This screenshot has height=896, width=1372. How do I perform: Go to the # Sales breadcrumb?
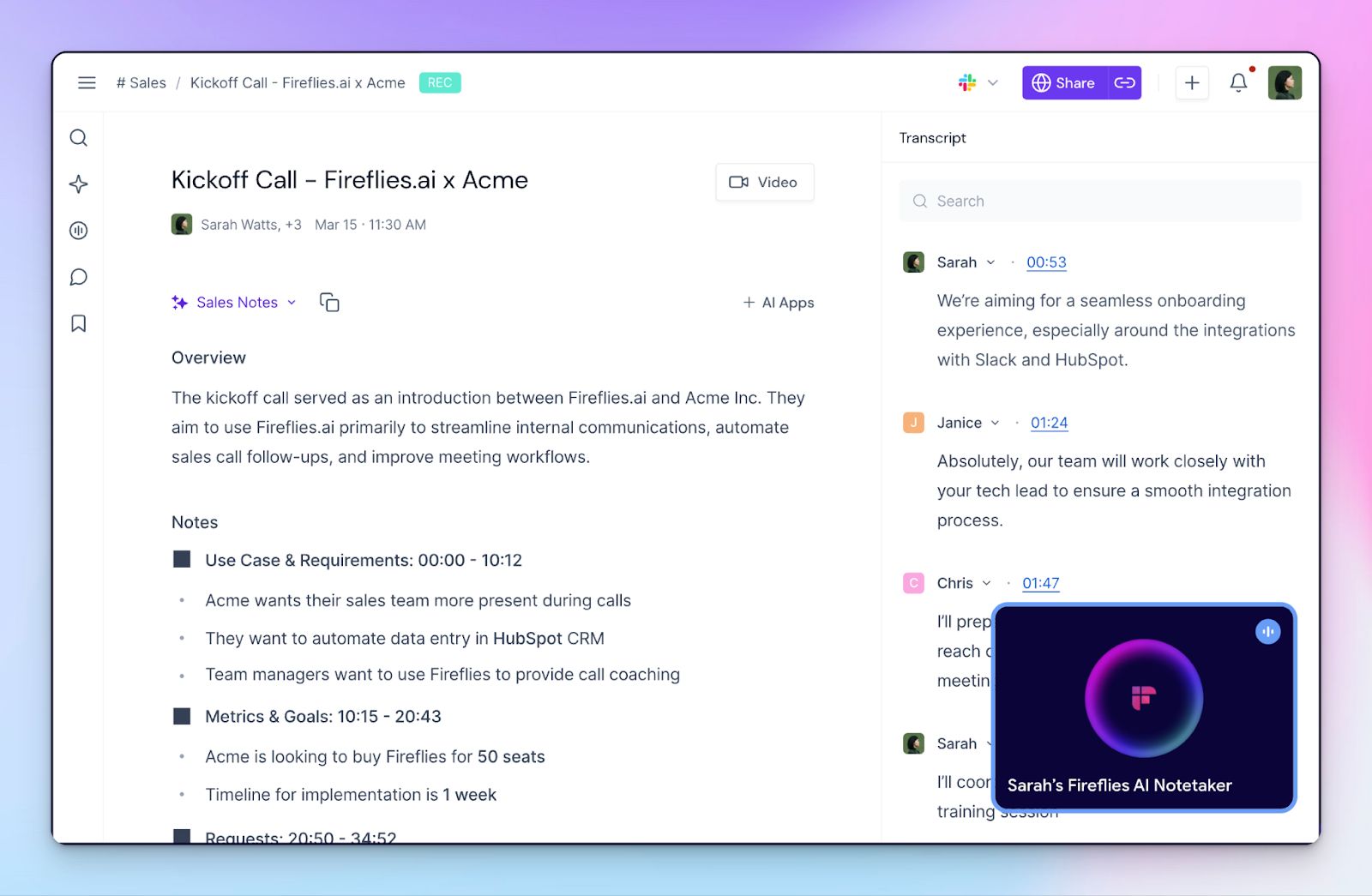141,83
